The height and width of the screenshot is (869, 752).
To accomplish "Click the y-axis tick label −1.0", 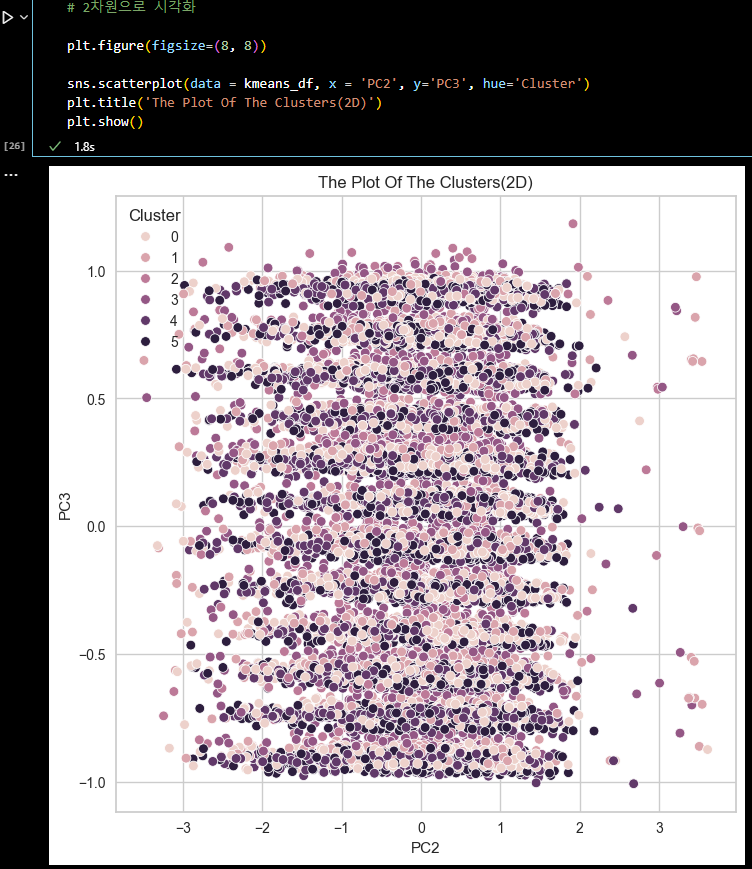I will (92, 783).
